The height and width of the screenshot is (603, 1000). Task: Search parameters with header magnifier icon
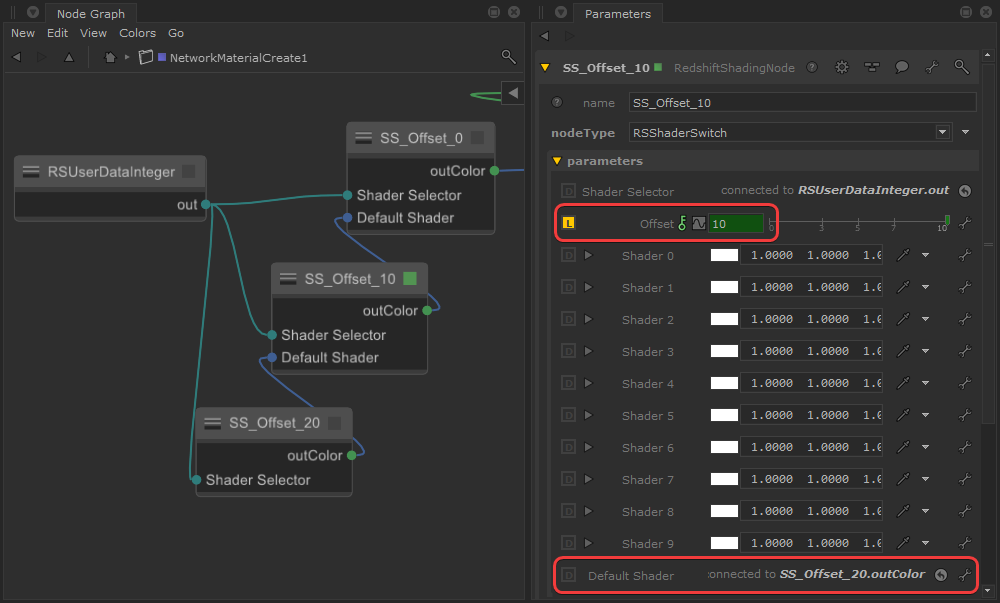(961, 66)
